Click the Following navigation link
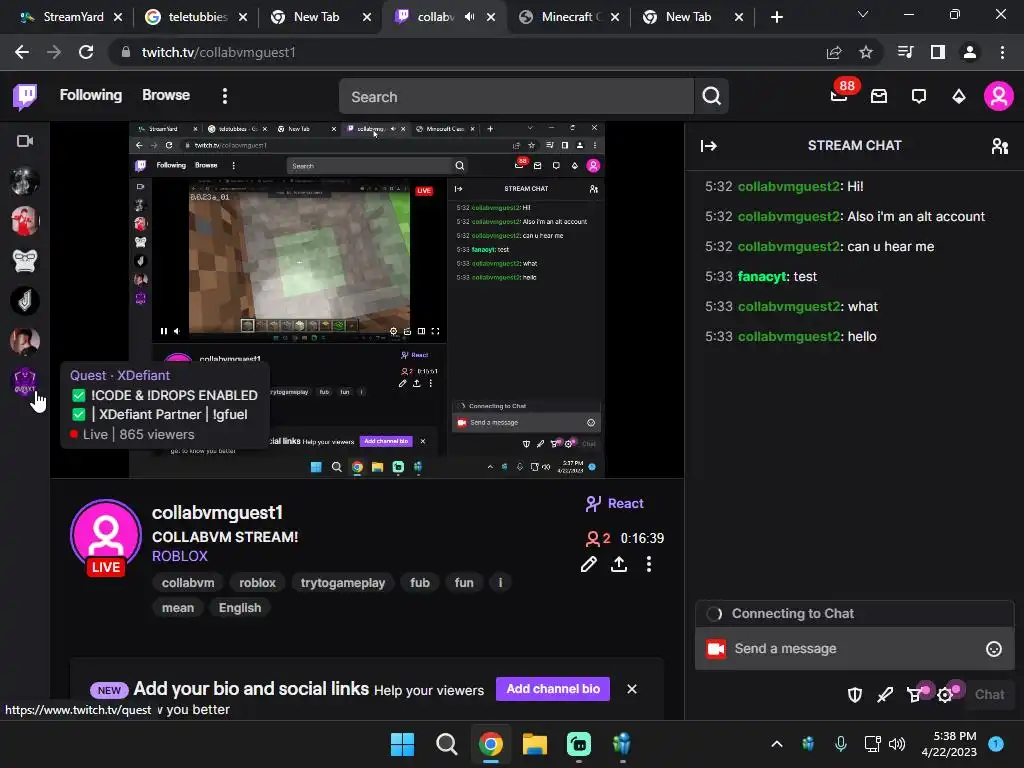 [91, 95]
